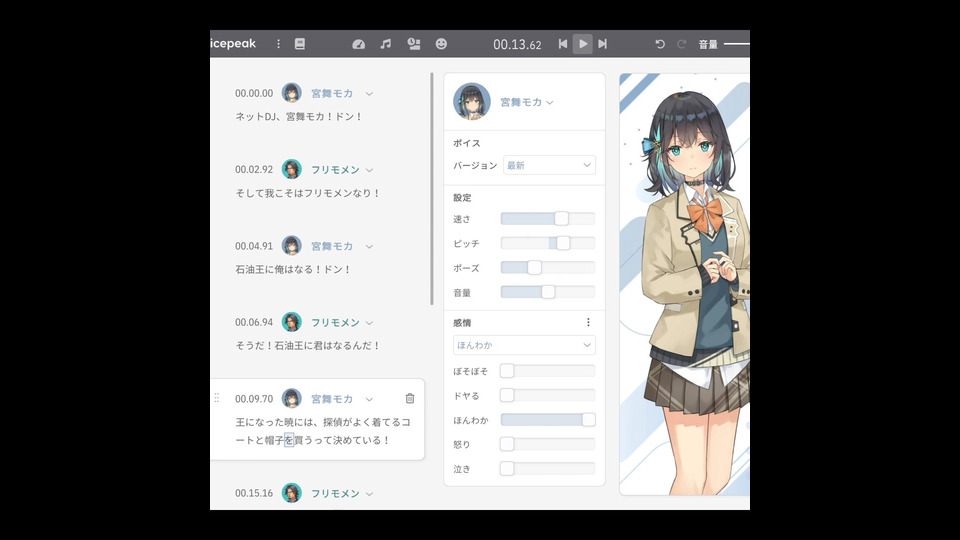
Task: Click the character illustration panel
Action: pyautogui.click(x=684, y=284)
